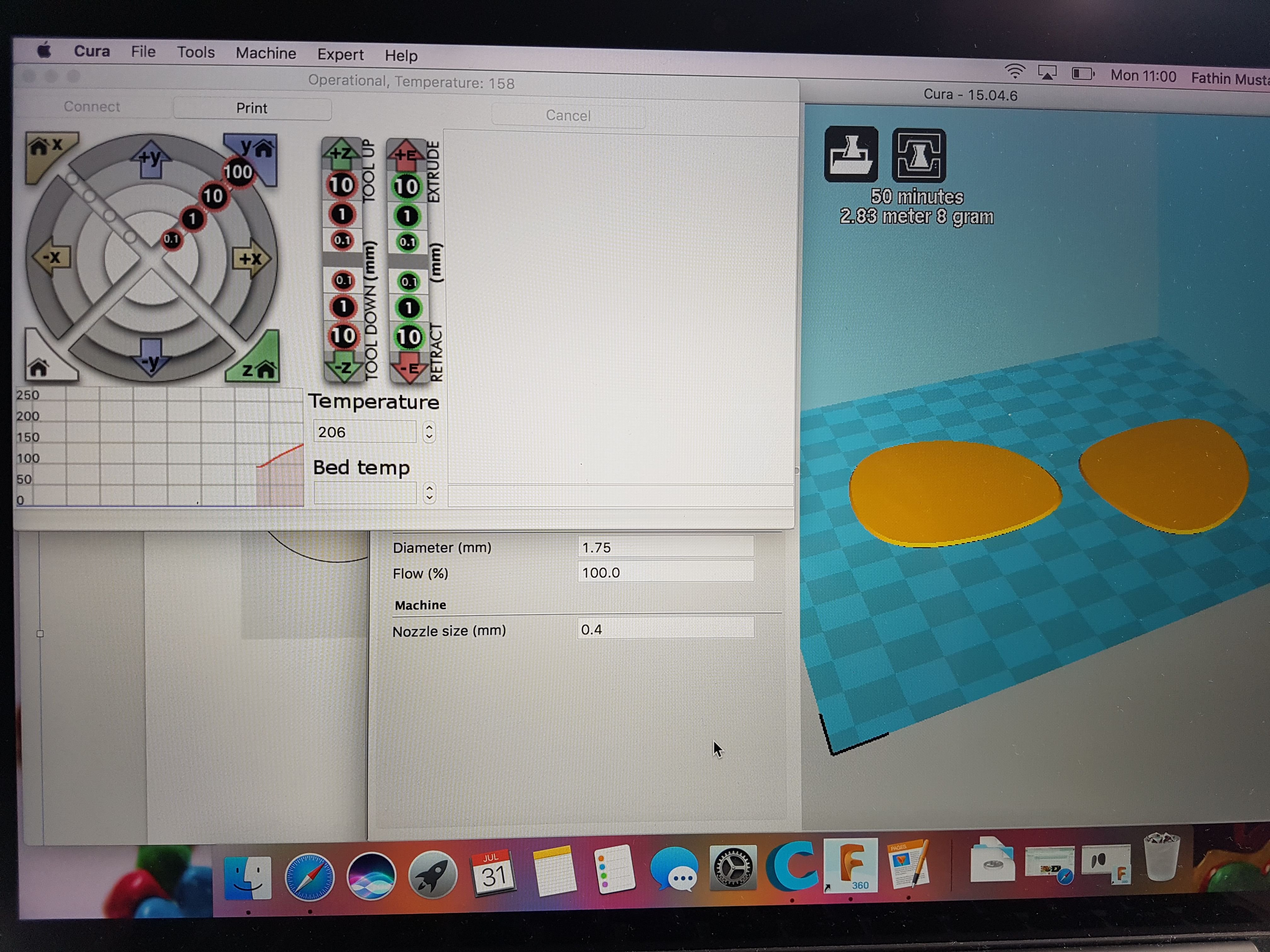Click the Bed temp input field

pyautogui.click(x=365, y=493)
